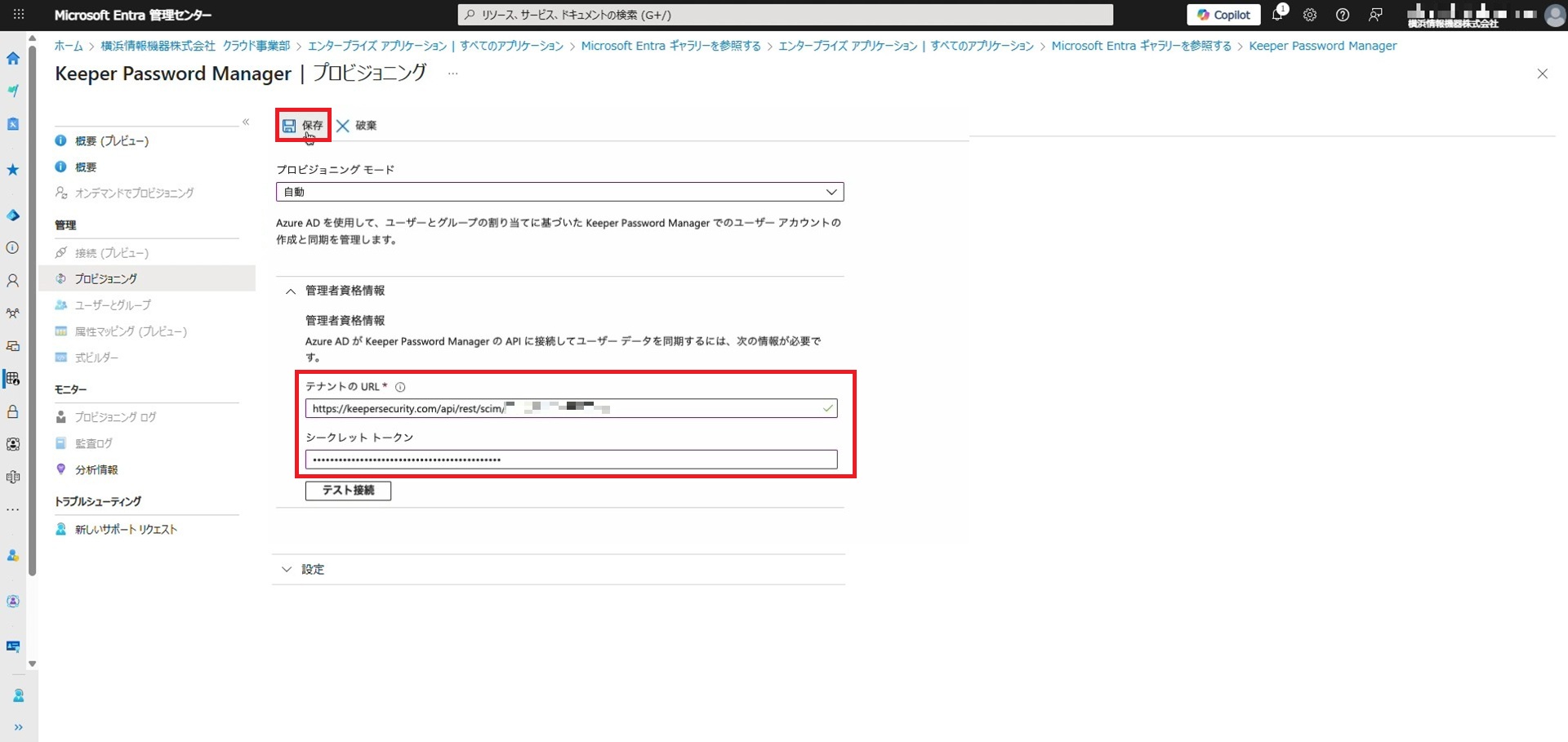Screen dimensions: 1568x742
Task: Expand the 設定 section
Action: click(x=287, y=570)
